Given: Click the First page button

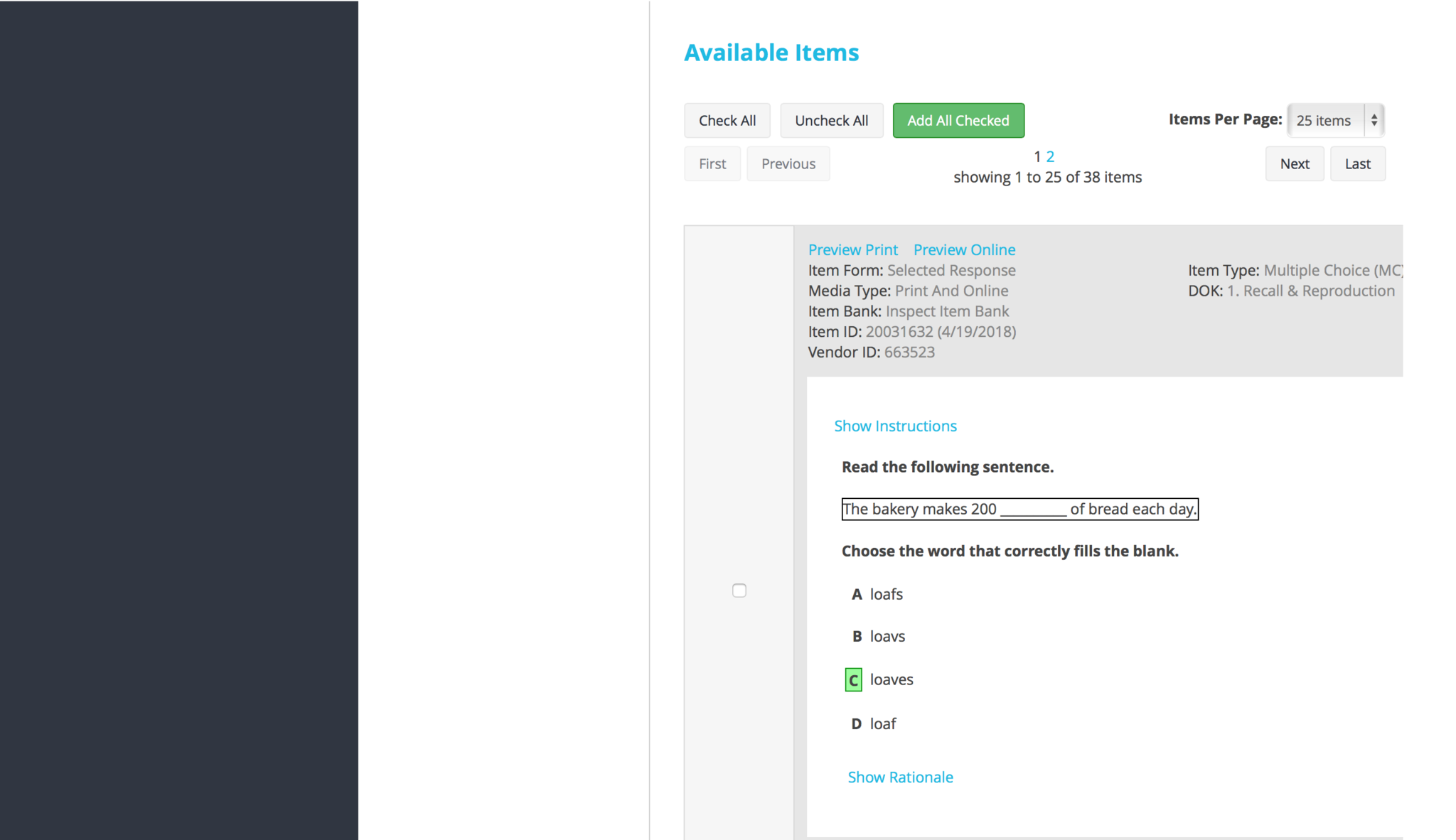Looking at the screenshot, I should click(x=712, y=164).
